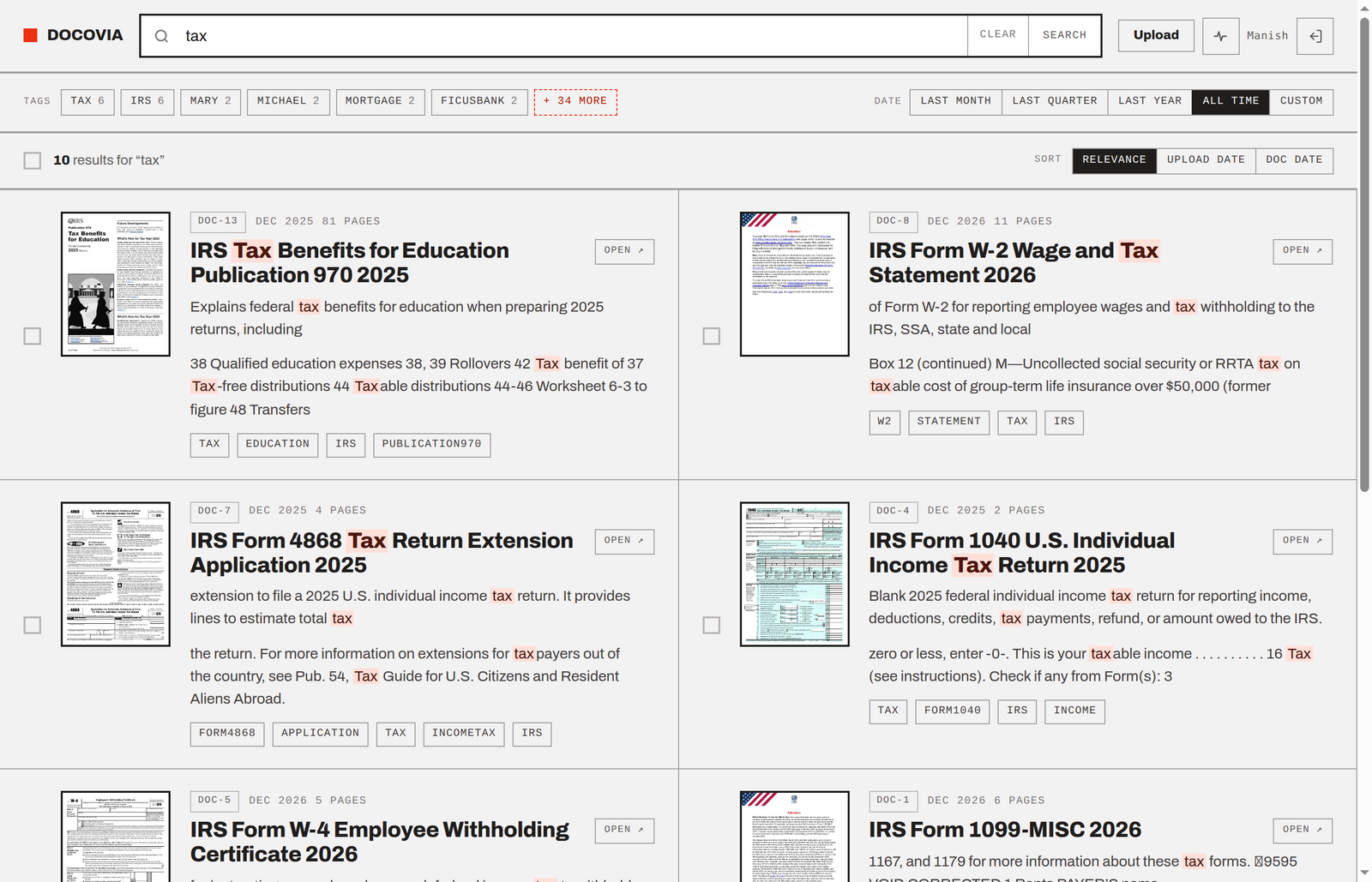This screenshot has width=1372, height=882.
Task: Select LAST MONTH date filter
Action: [x=956, y=101]
